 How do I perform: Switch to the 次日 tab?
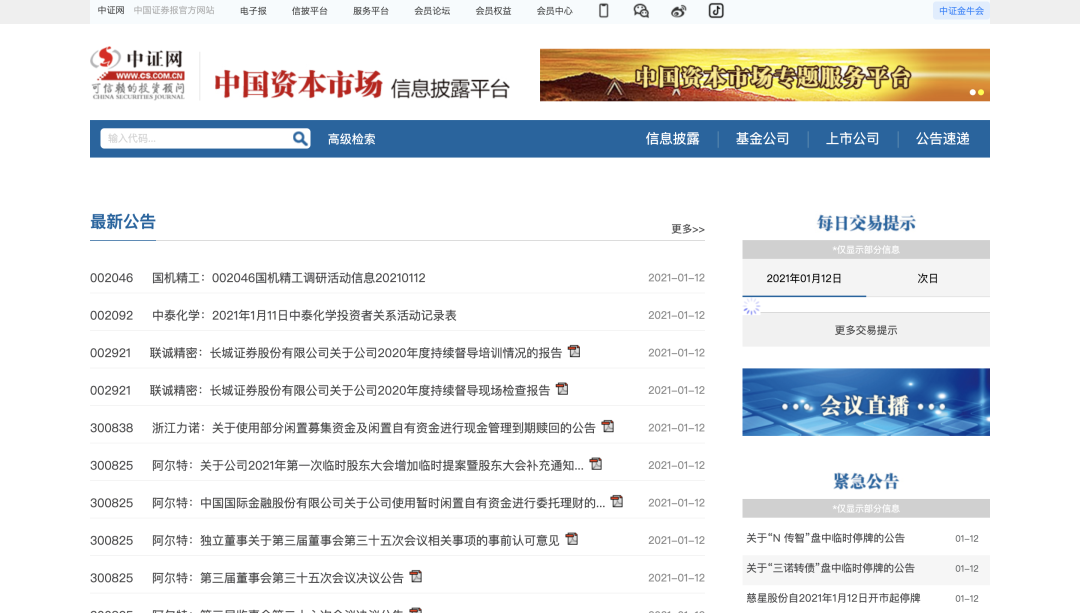(x=928, y=278)
